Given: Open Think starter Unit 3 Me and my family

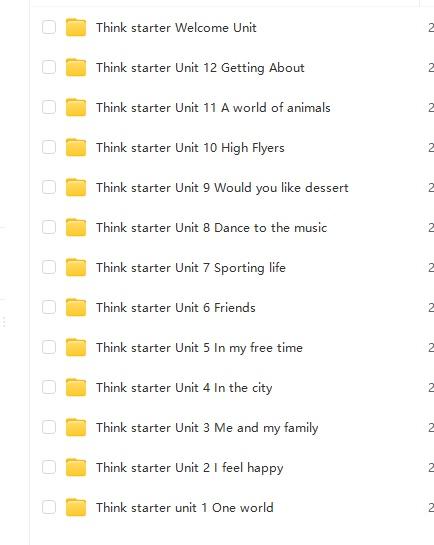Looking at the screenshot, I should pos(207,428).
